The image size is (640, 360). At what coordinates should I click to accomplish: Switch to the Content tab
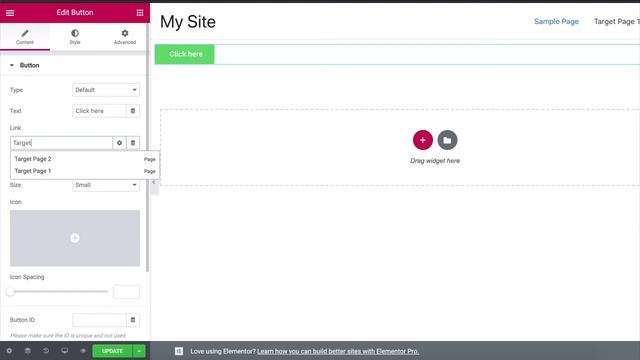click(25, 37)
